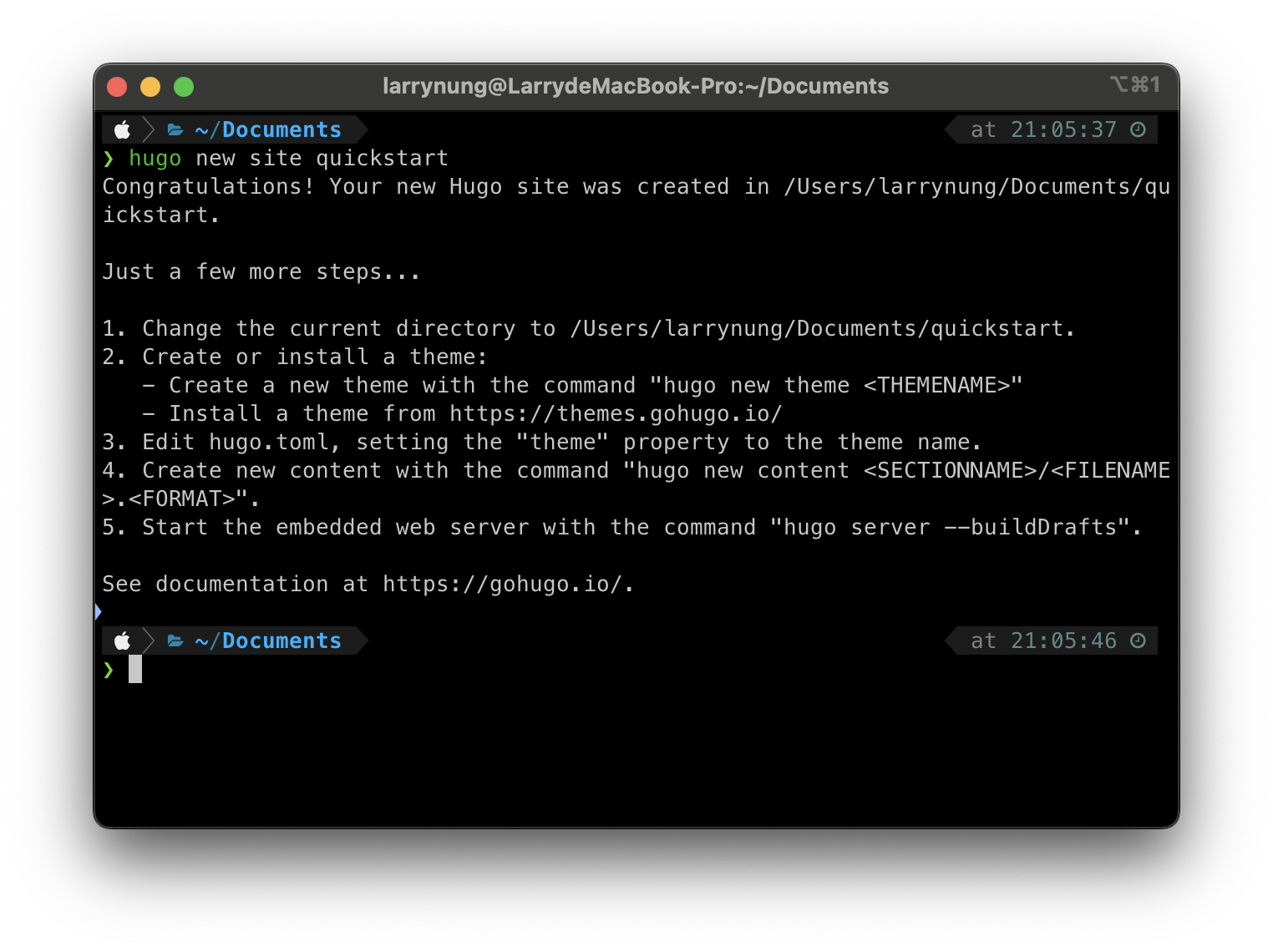Click the 'at 21:05:46' timestamp
This screenshot has width=1273, height=952.
1043,641
